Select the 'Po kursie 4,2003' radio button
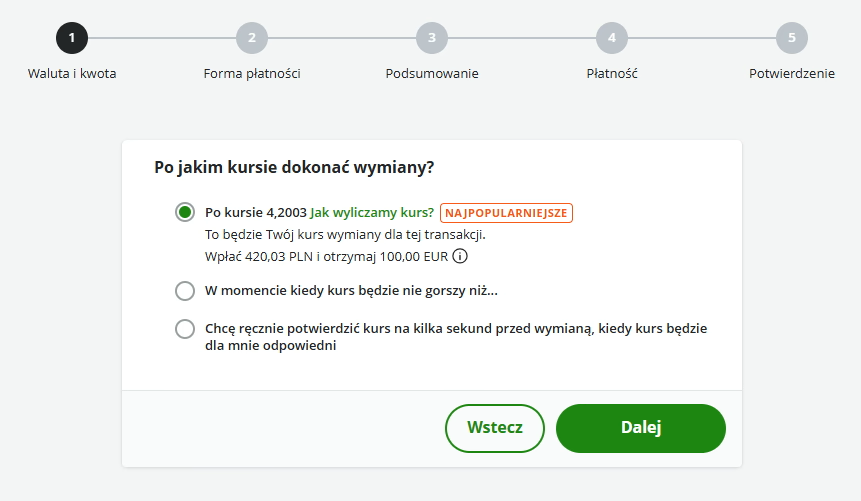861x501 pixels. pos(185,212)
